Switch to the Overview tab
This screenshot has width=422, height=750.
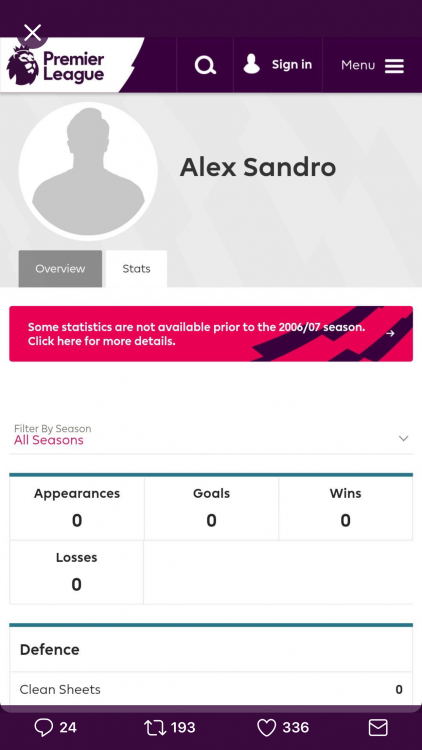click(x=60, y=268)
